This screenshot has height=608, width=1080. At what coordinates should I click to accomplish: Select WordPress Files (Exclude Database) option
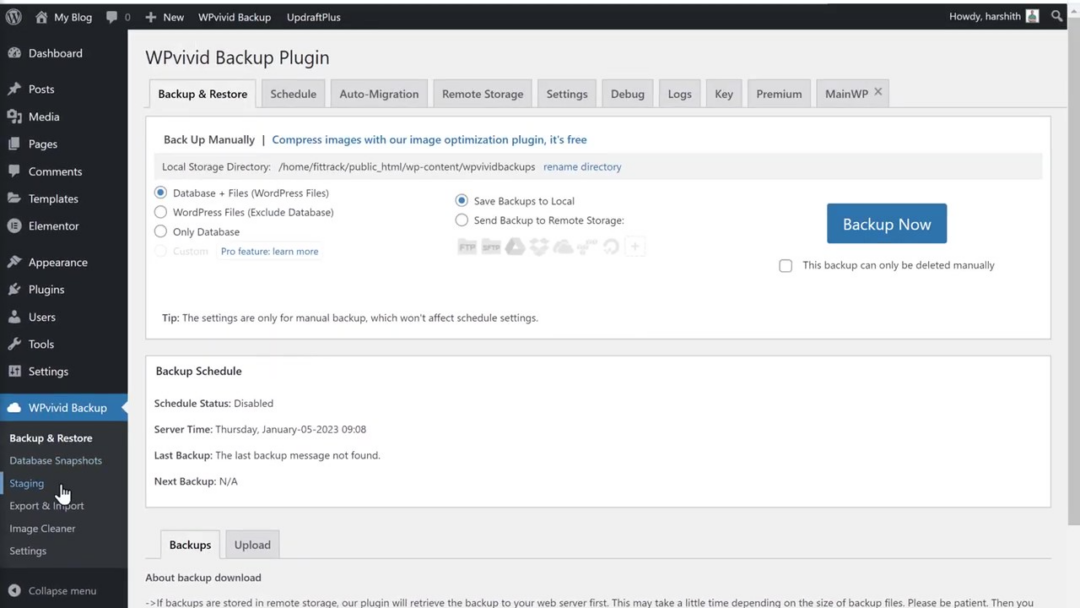click(x=160, y=212)
